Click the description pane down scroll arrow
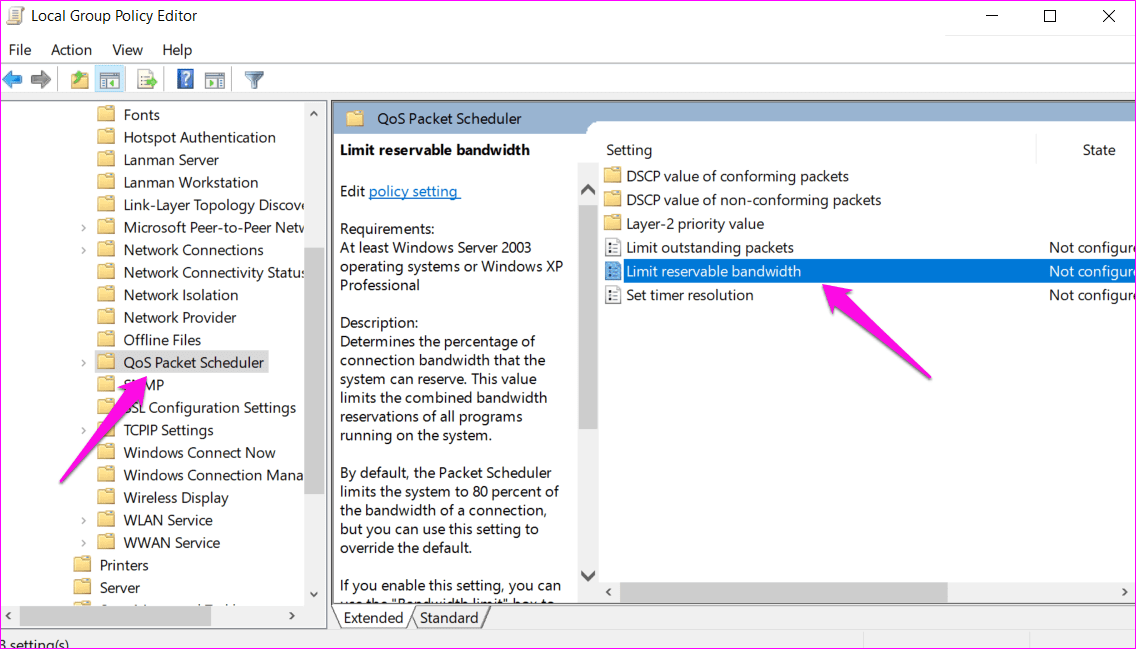 point(588,576)
